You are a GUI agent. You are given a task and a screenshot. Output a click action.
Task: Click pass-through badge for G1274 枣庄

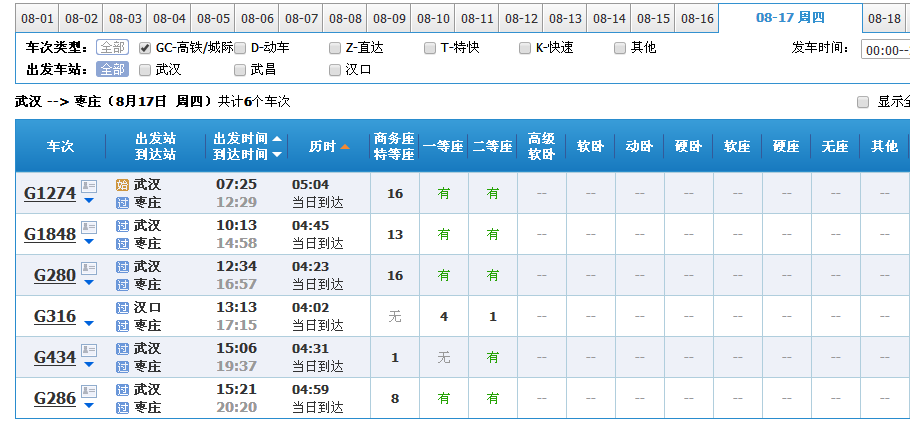122,203
